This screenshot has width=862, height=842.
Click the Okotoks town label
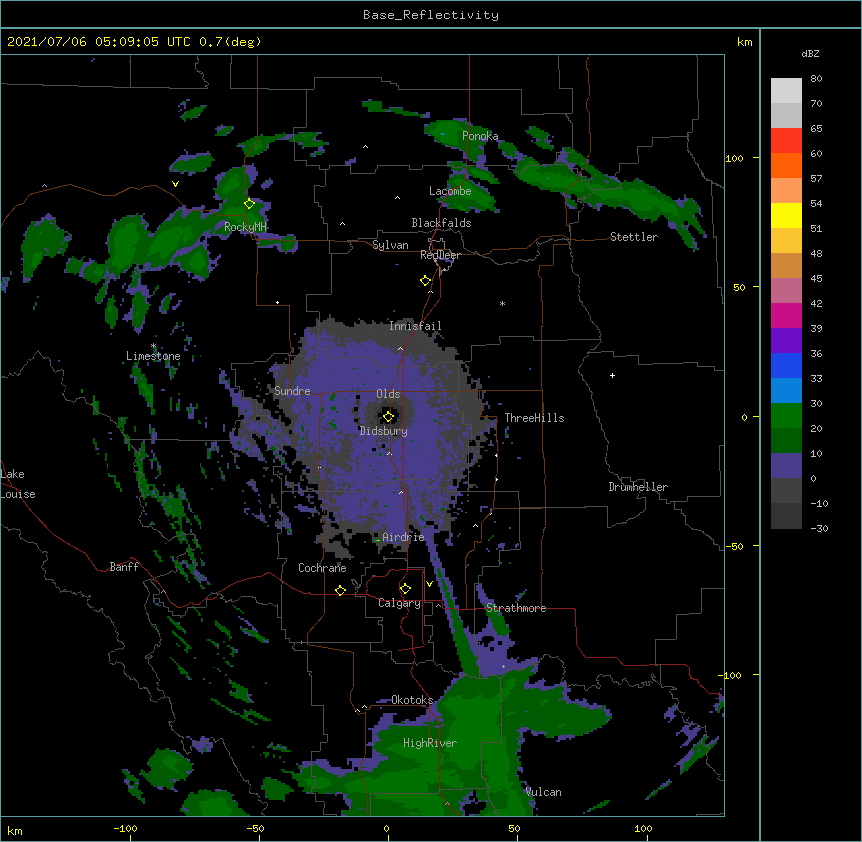click(412, 700)
